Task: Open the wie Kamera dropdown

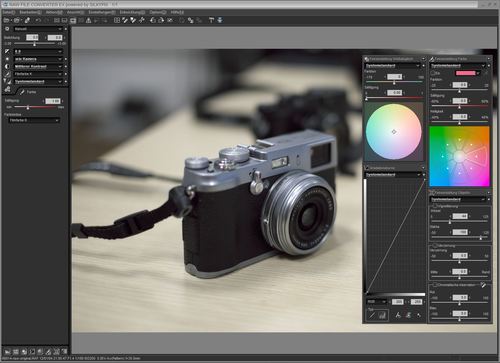Action: [x=38, y=59]
